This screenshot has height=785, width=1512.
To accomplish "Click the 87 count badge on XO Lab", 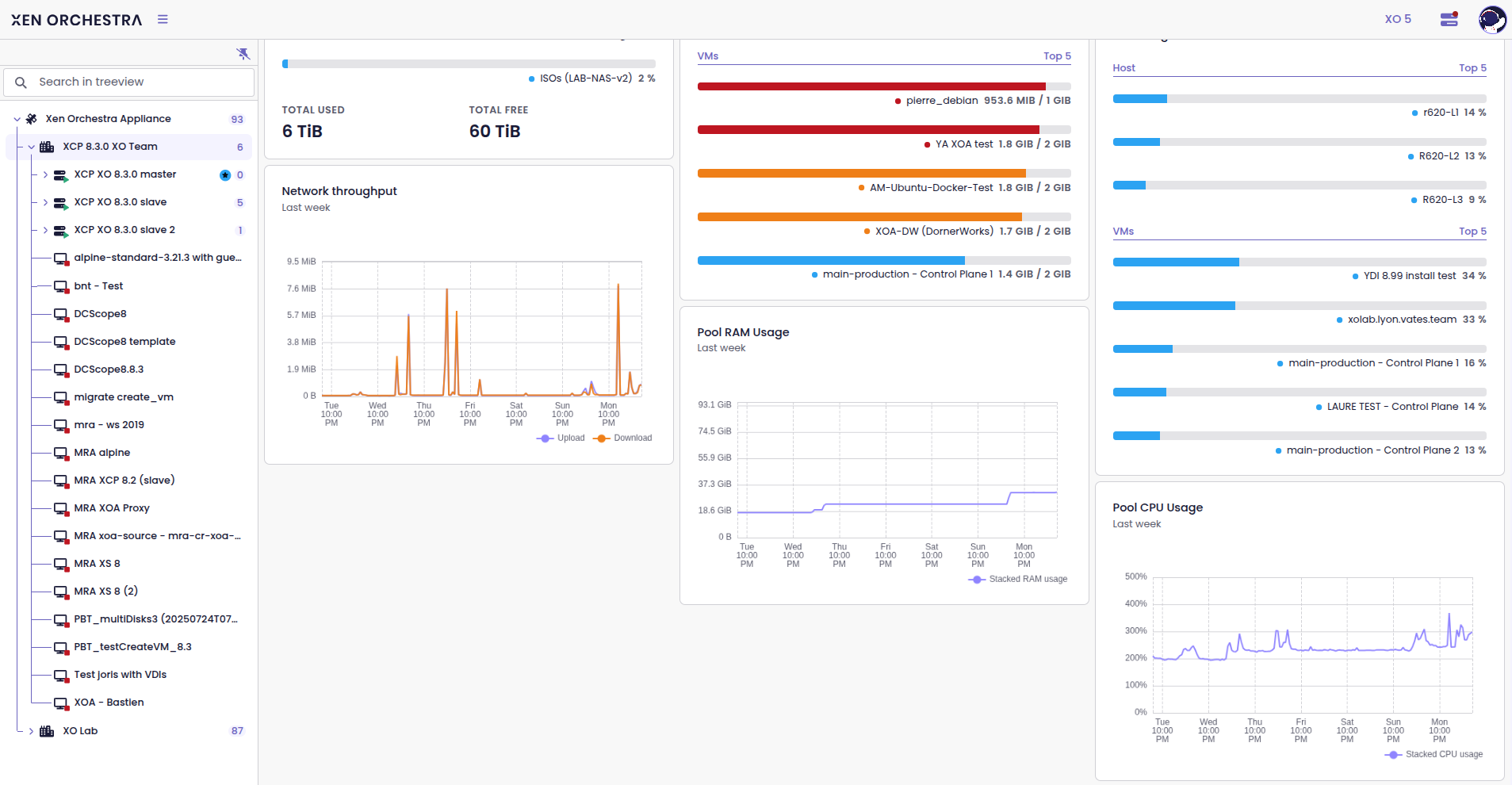I will (x=237, y=731).
